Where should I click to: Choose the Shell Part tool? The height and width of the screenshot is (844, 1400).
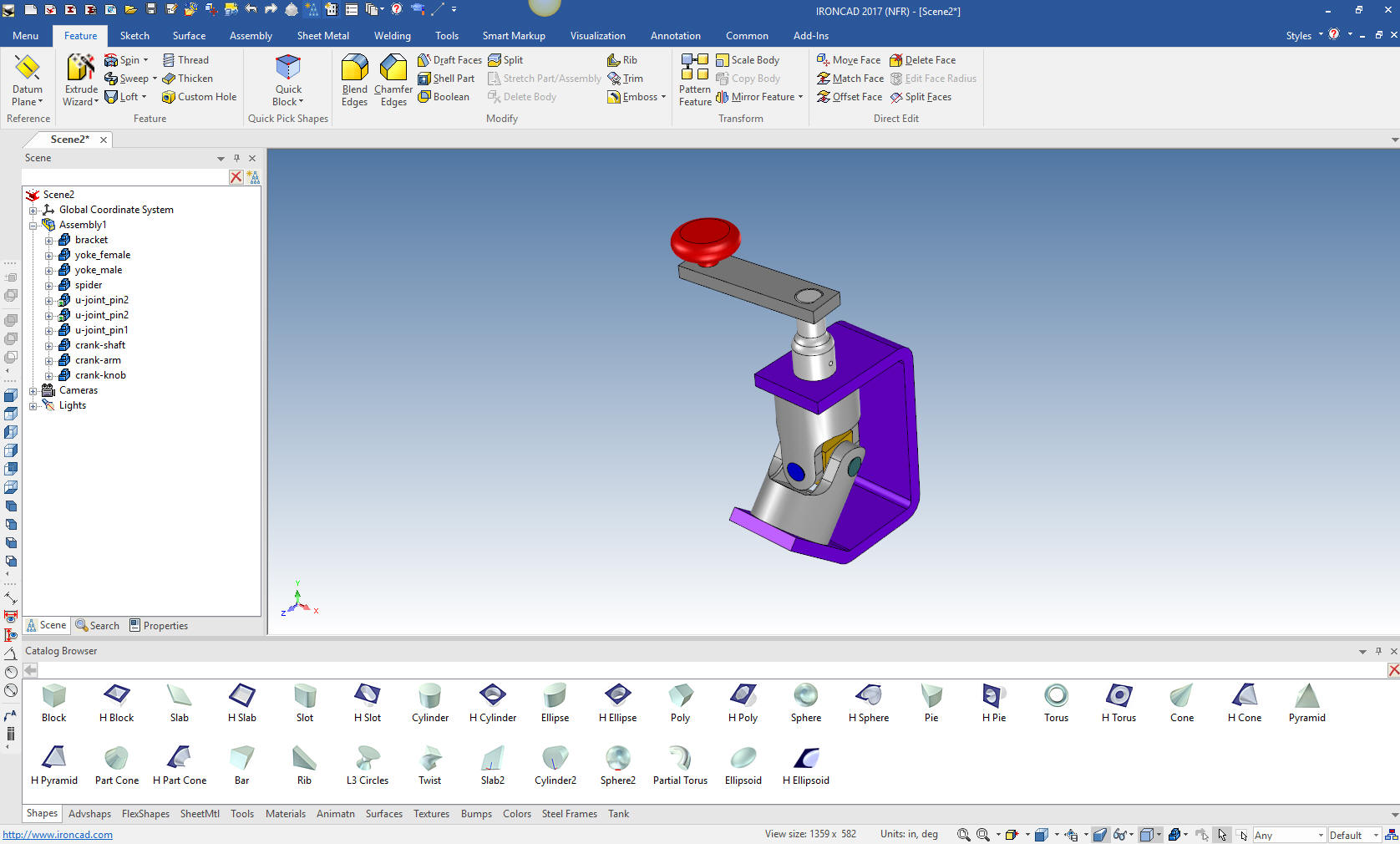446,79
